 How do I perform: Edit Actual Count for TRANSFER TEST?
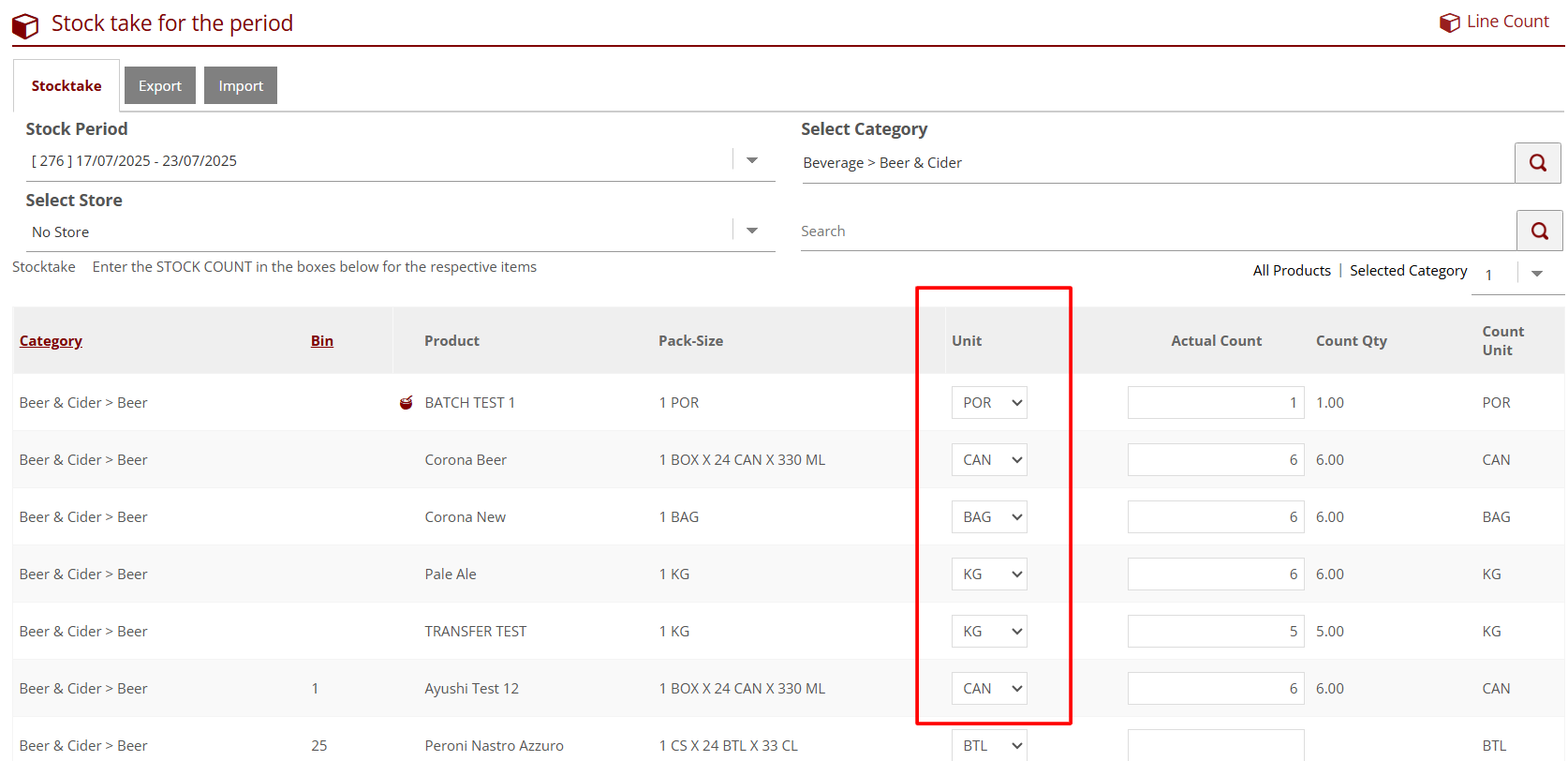click(1215, 632)
